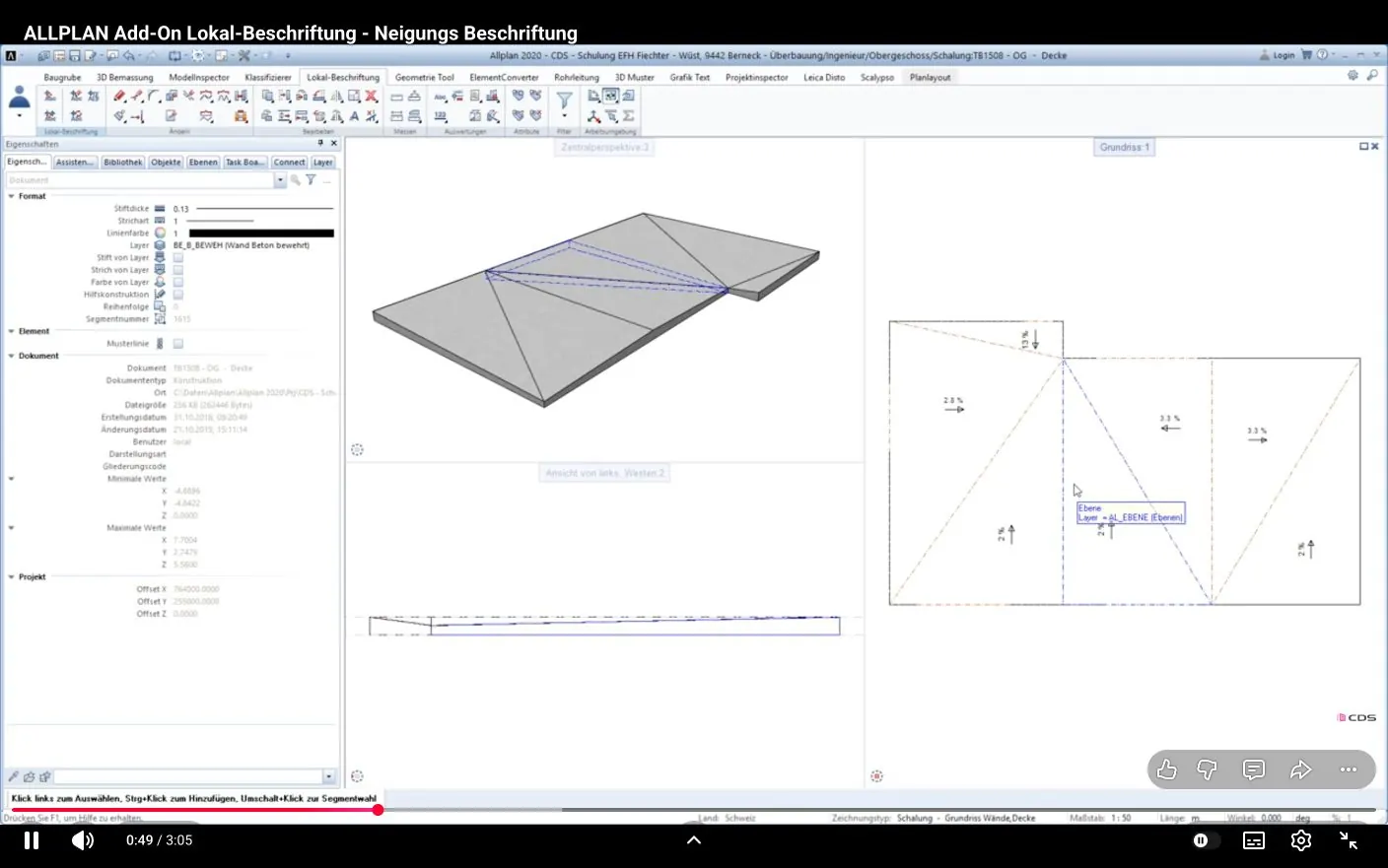Click the letter A text icon in Bearbeiten
Screen dimensions: 1388x868
point(354,116)
